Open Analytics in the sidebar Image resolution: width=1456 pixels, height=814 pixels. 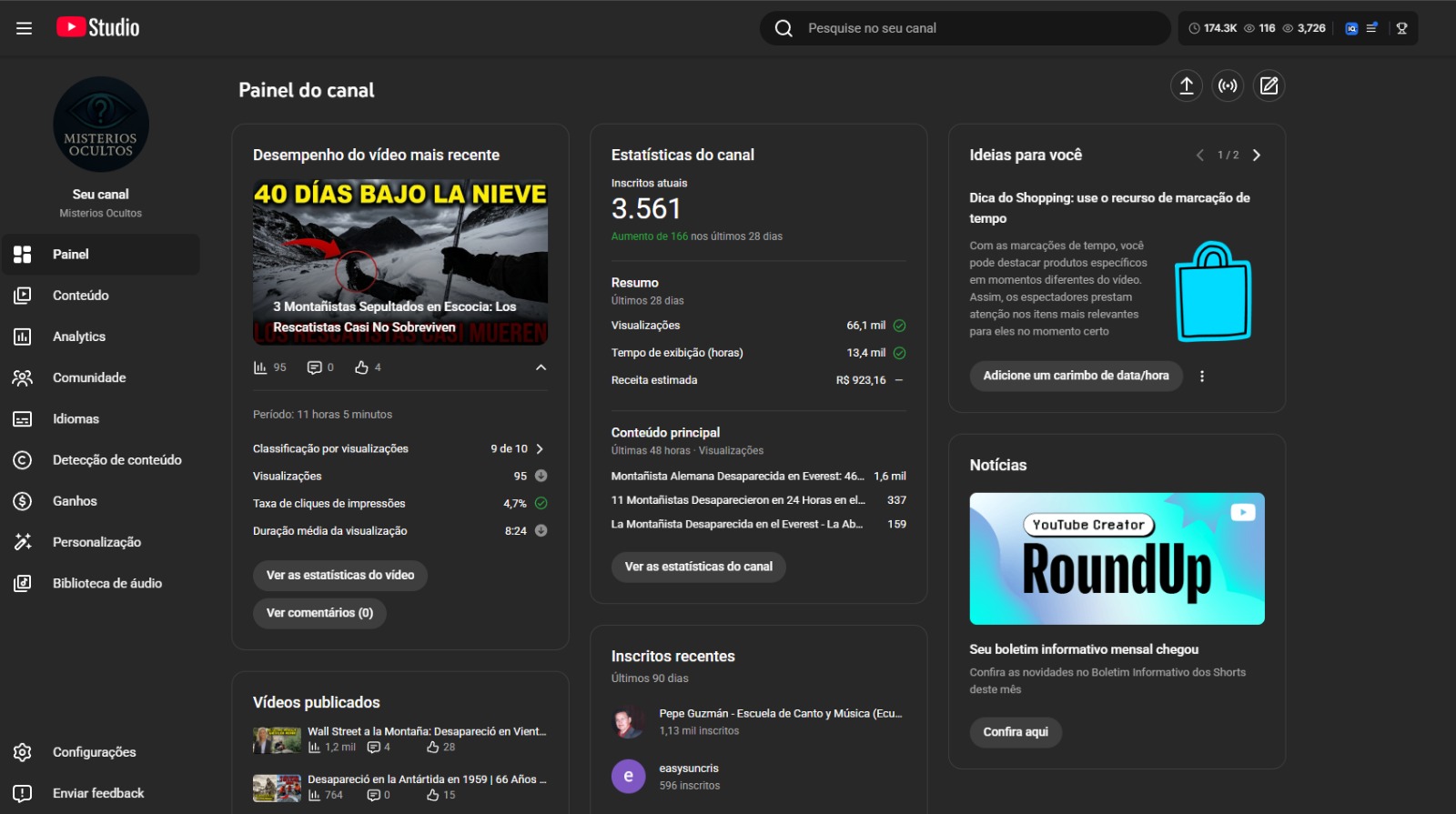[x=79, y=337]
